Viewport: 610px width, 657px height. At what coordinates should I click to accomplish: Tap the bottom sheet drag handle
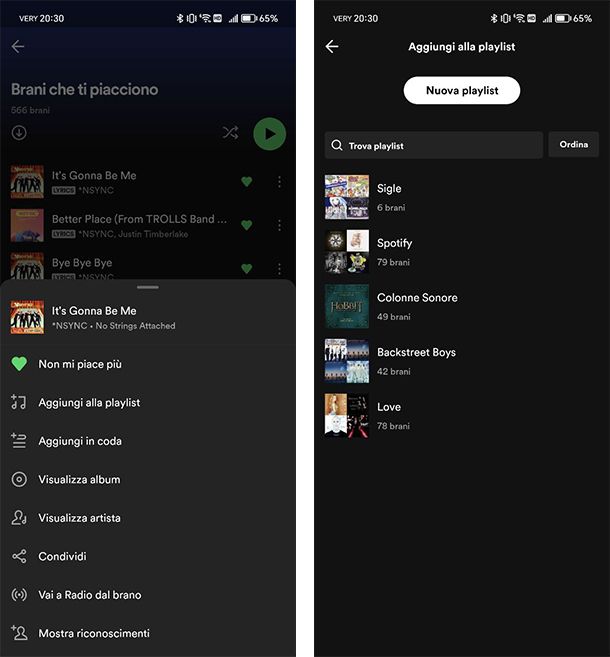pos(148,287)
